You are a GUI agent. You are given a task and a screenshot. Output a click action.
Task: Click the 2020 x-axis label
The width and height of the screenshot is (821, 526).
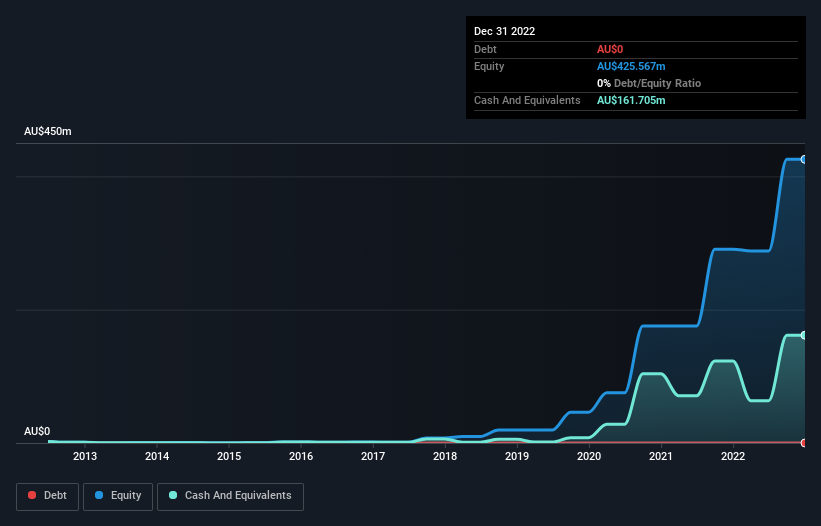click(x=589, y=456)
